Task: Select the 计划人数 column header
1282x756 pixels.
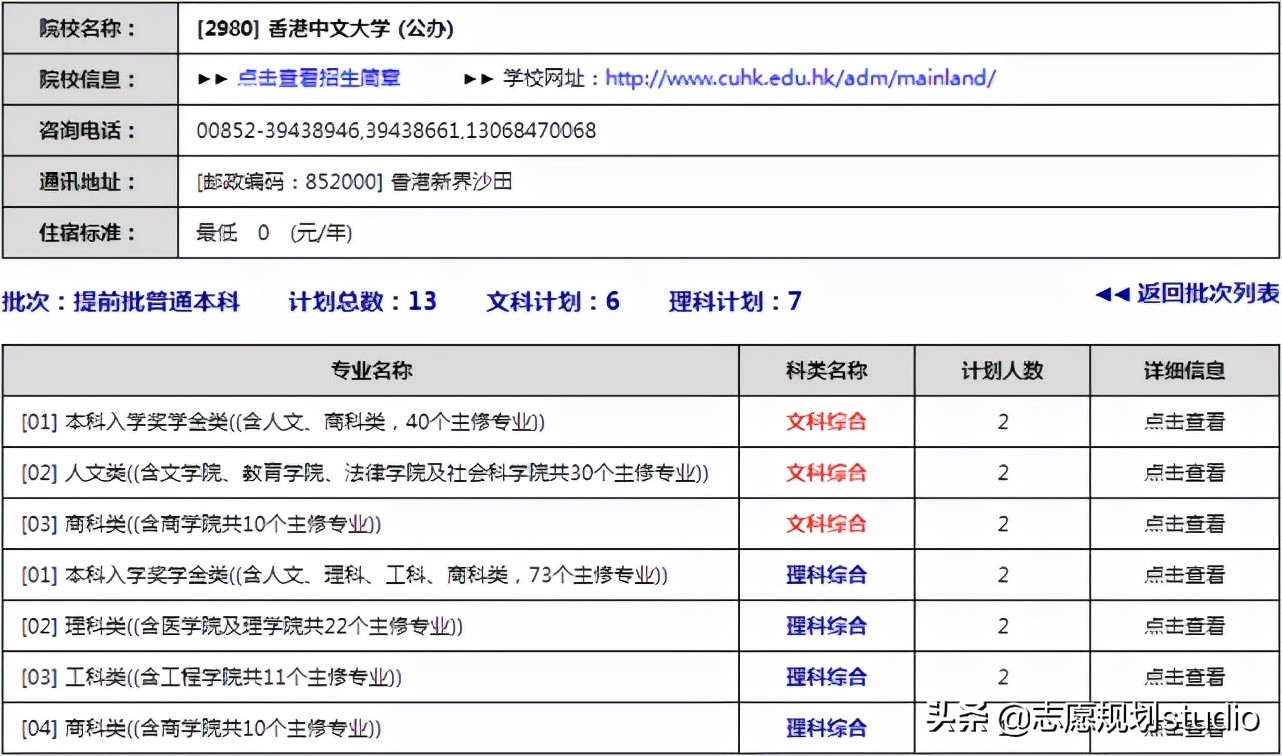Action: coord(1001,370)
